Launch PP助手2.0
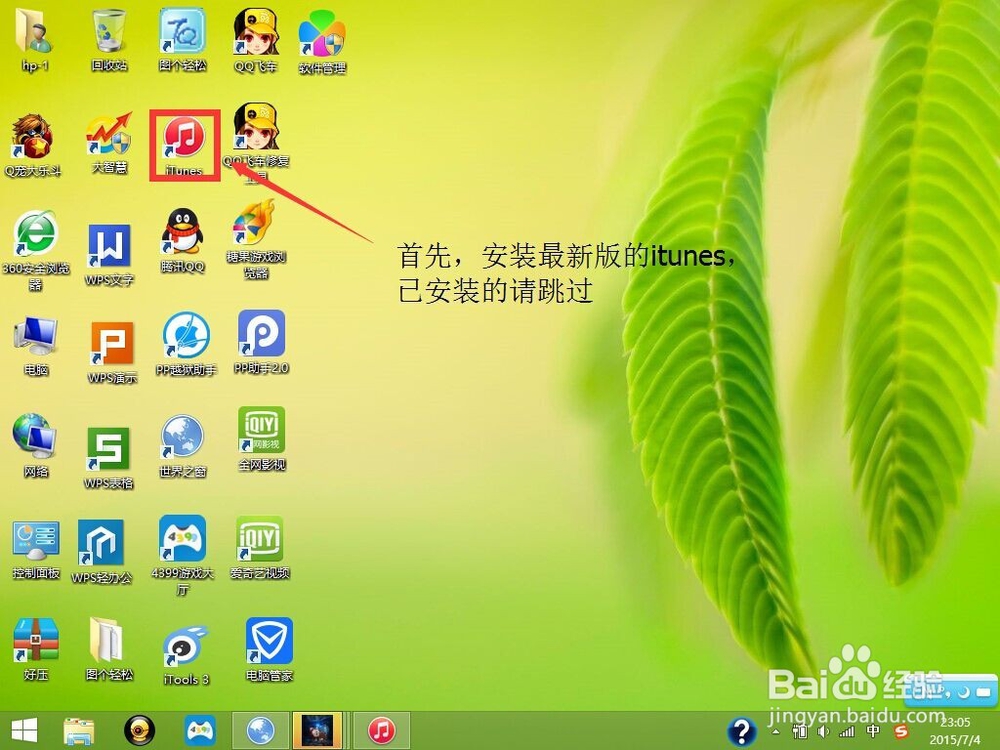Image resolution: width=1000 pixels, height=750 pixels. (261, 342)
